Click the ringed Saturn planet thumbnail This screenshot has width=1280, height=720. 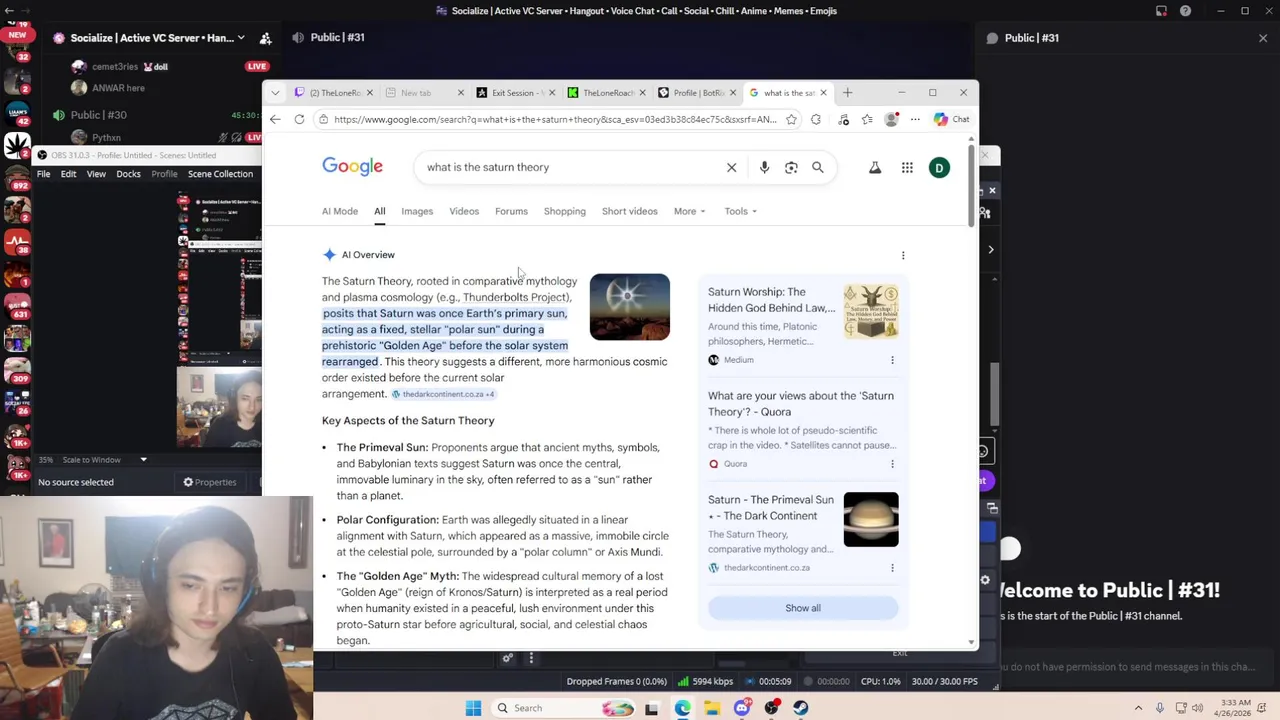coord(871,519)
